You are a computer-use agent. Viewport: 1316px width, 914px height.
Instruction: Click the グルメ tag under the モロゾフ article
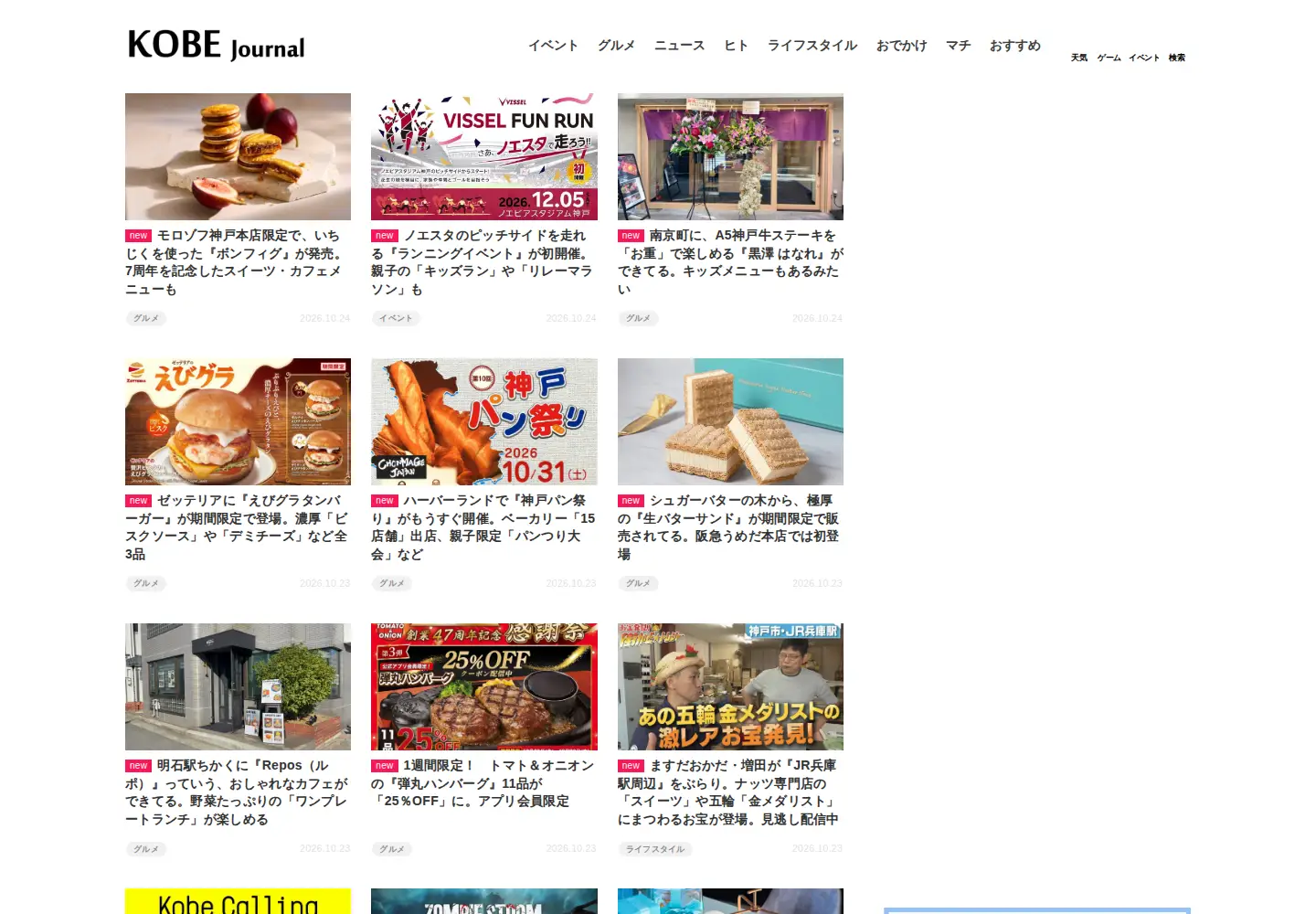click(146, 318)
